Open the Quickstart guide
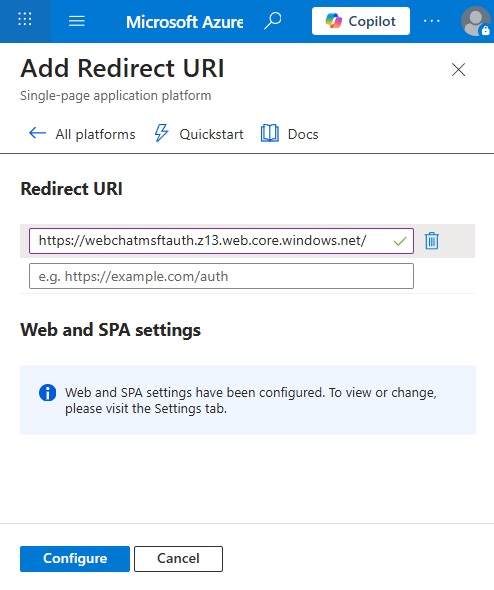This screenshot has width=494, height=590. pyautogui.click(x=199, y=134)
